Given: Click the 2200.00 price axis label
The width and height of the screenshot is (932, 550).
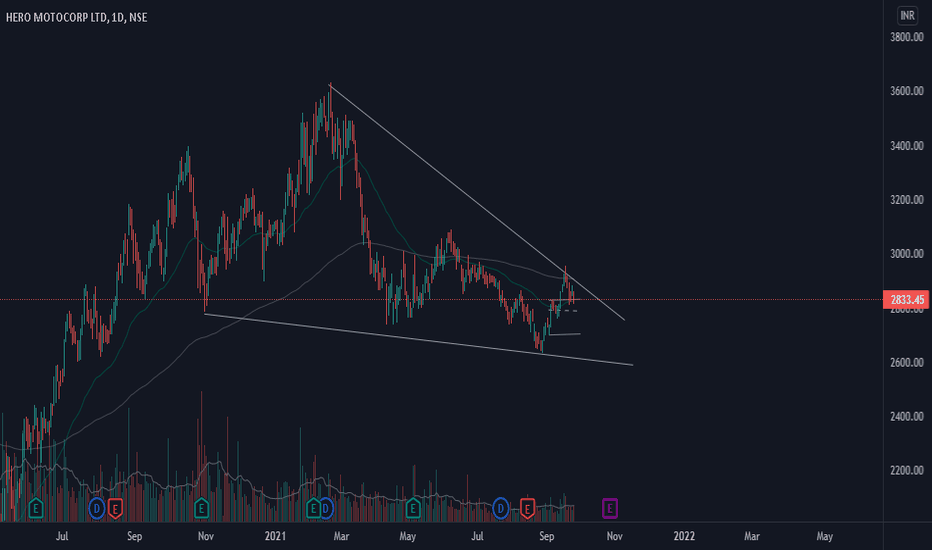Looking at the screenshot, I should (906, 471).
